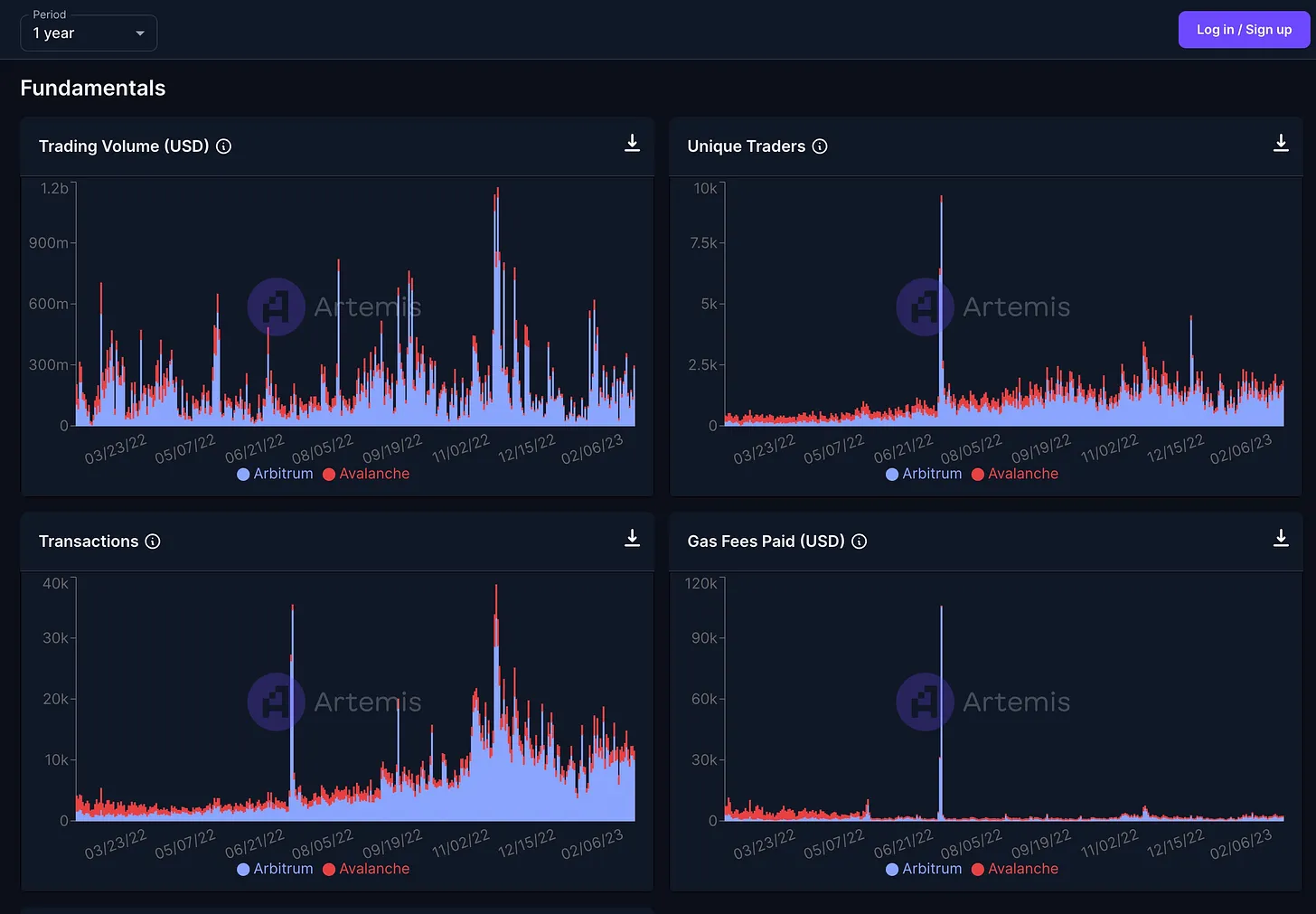Click the 1.2b axis label in Trading Volume
This screenshot has height=914, width=1316.
coord(54,188)
